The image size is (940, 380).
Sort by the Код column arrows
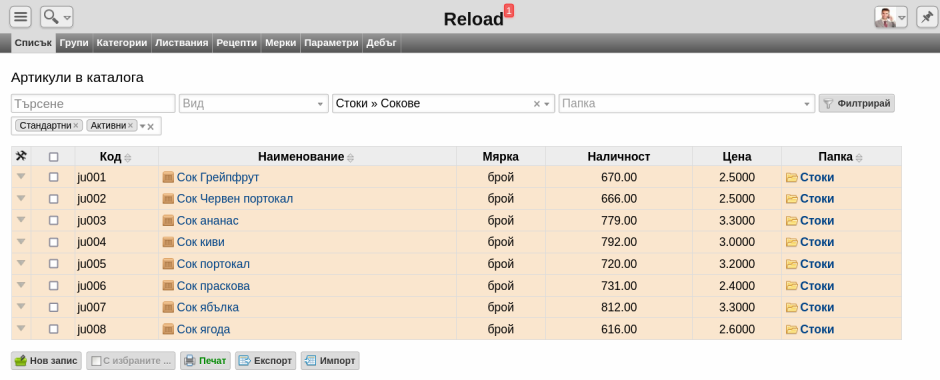click(127, 158)
